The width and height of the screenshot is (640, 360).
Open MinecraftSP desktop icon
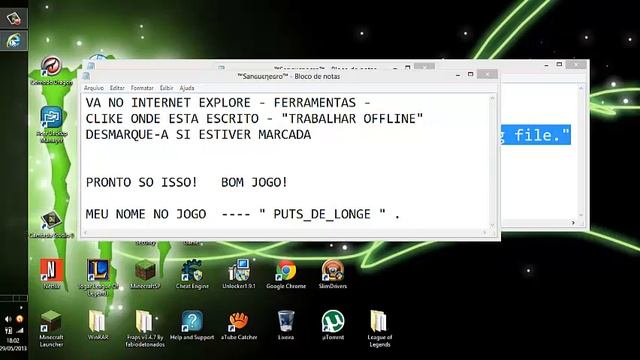pos(145,274)
